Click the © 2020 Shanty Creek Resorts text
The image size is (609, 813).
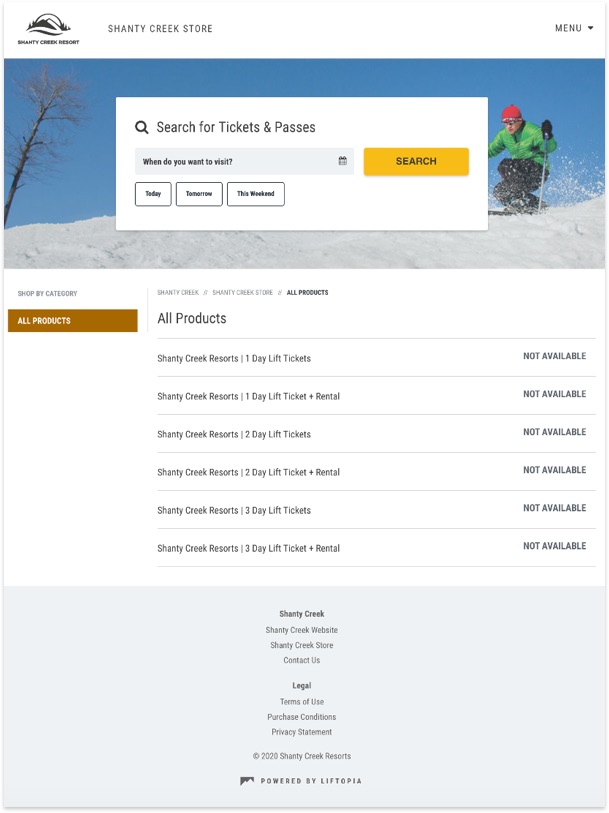click(x=302, y=756)
